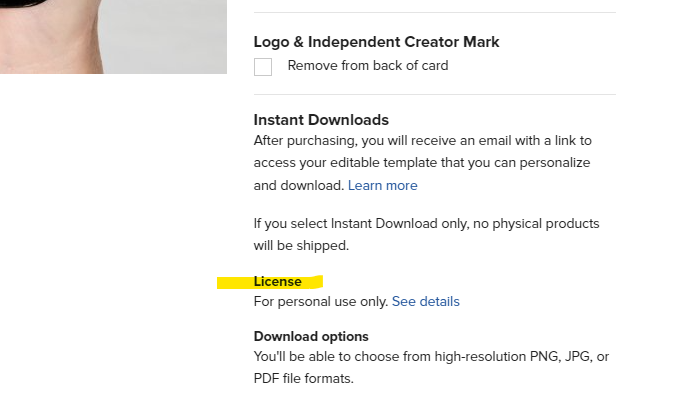
Task: Click the For personal use only text
Action: coord(321,301)
